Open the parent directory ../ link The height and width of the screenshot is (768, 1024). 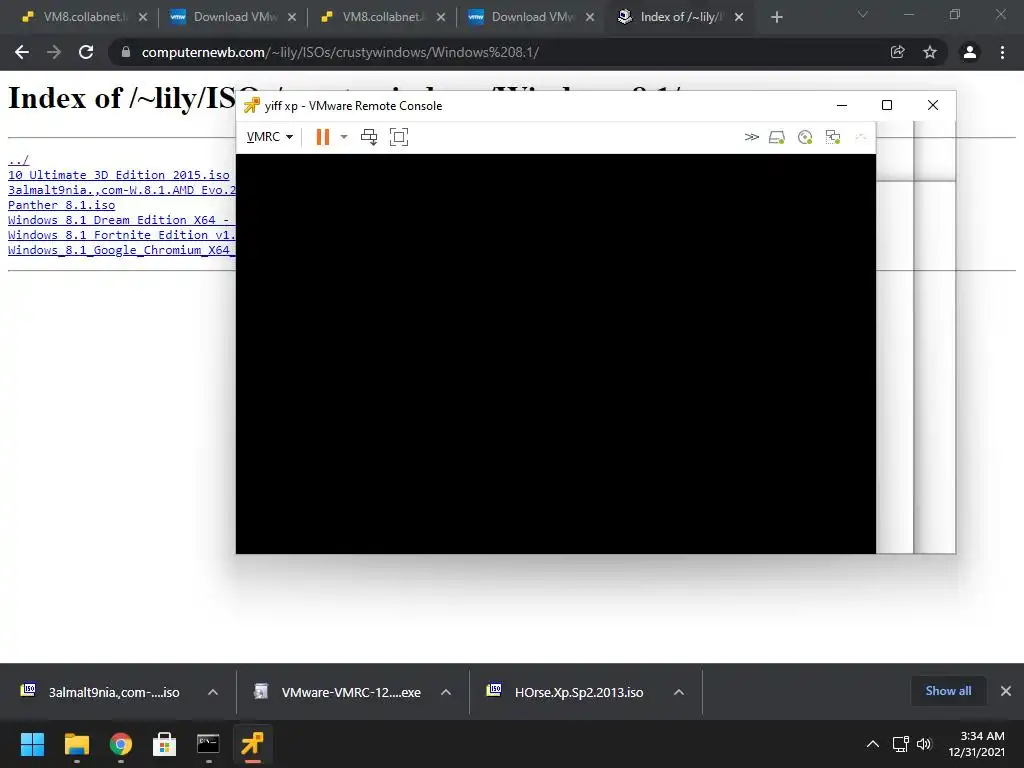pyautogui.click(x=18, y=160)
